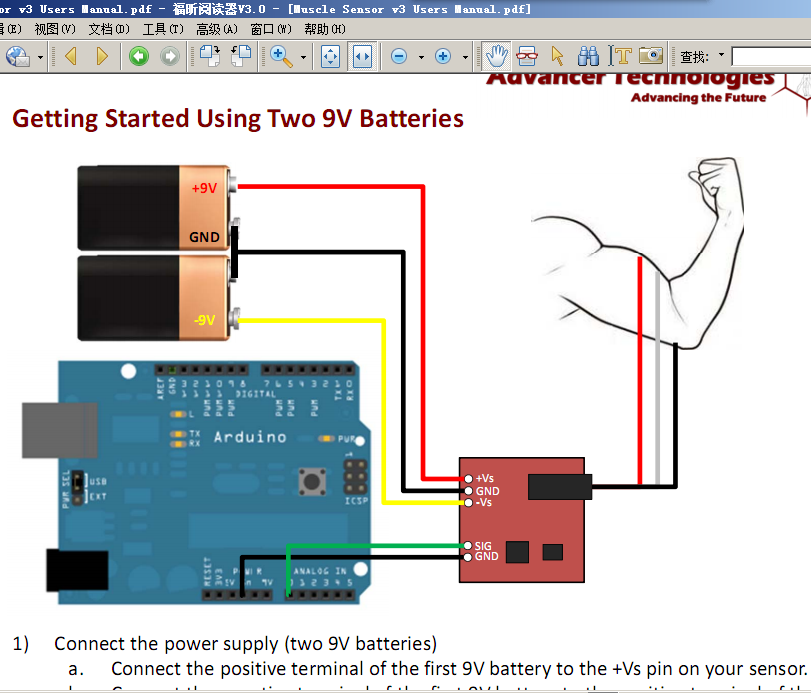
Task: Click the "SIG" pin label on sensor
Action: 483,546
